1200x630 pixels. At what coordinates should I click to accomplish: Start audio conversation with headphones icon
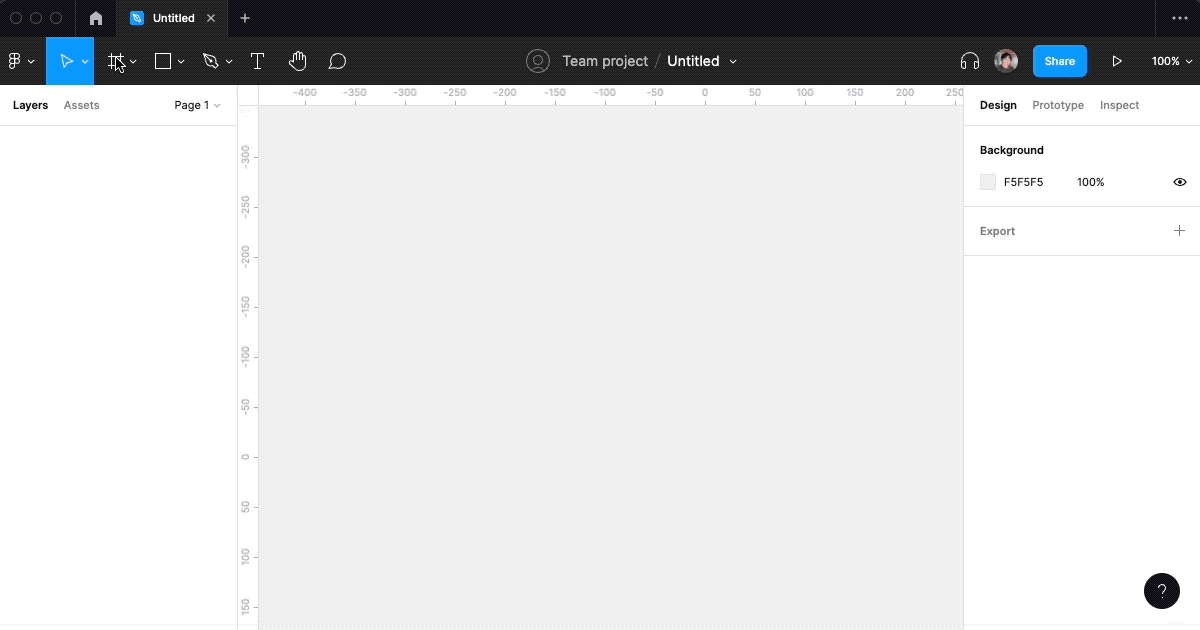tap(969, 61)
